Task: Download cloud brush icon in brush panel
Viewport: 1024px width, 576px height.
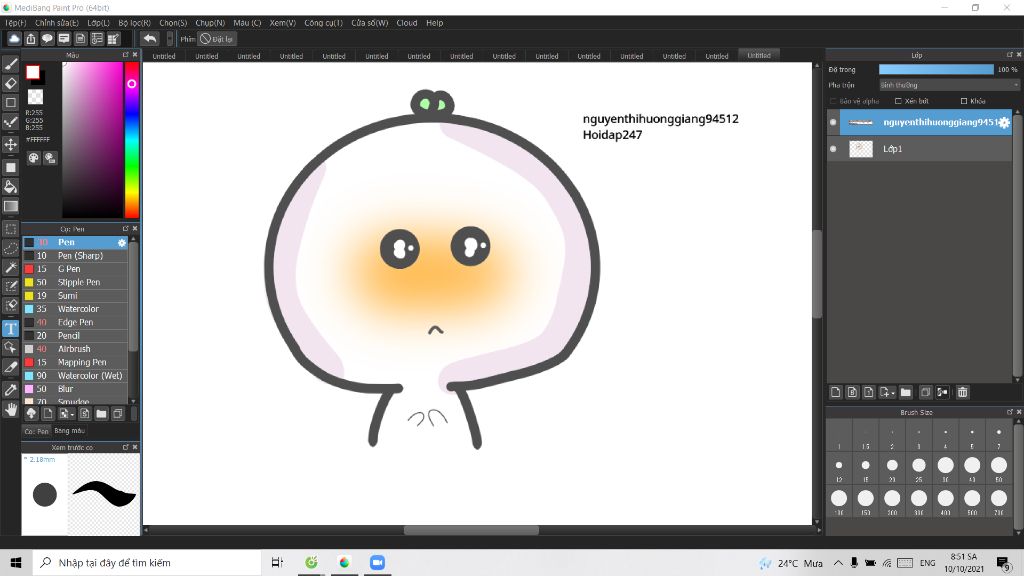Action: [31, 413]
